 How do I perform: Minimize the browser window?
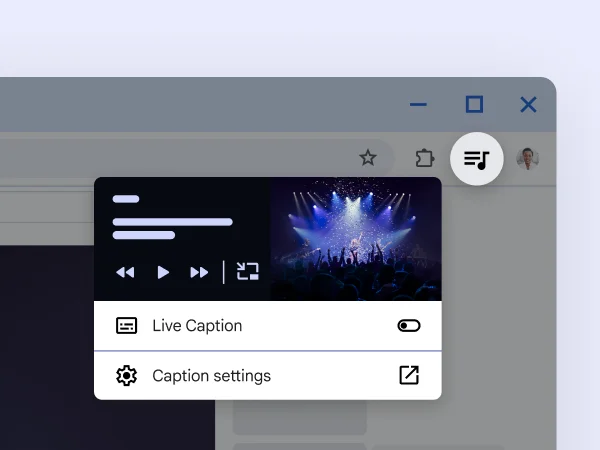click(419, 105)
